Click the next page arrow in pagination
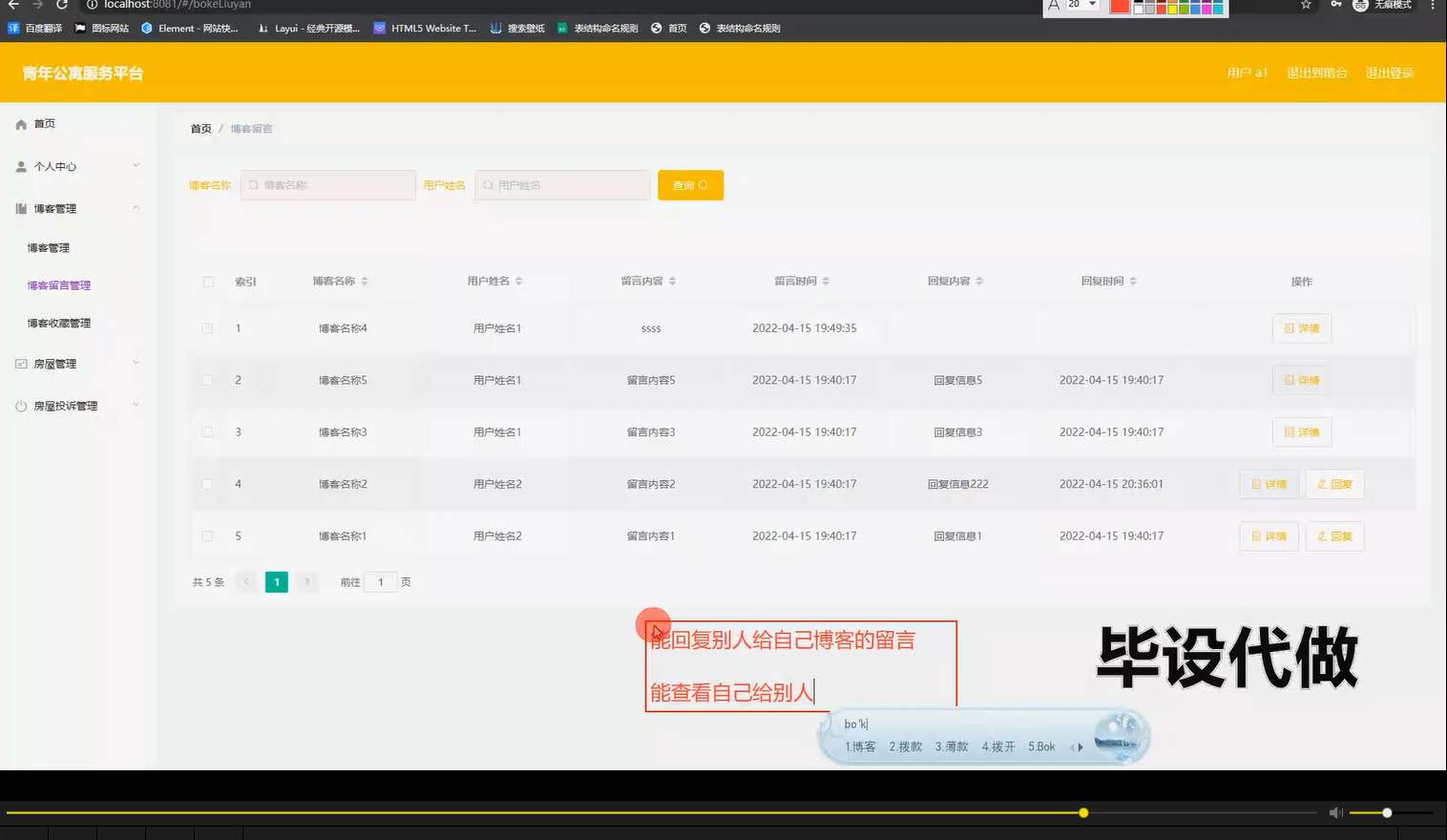 pyautogui.click(x=306, y=581)
